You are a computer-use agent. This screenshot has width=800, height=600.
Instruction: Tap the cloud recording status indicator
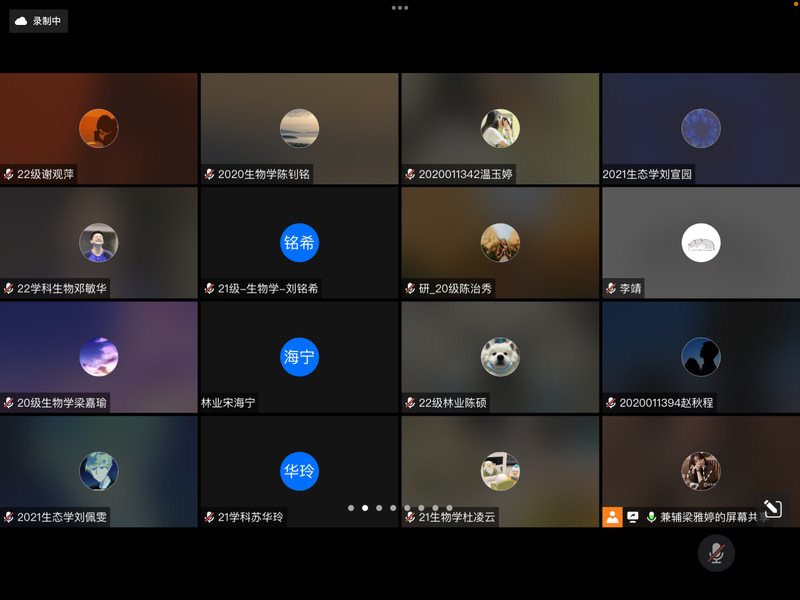pyautogui.click(x=39, y=20)
